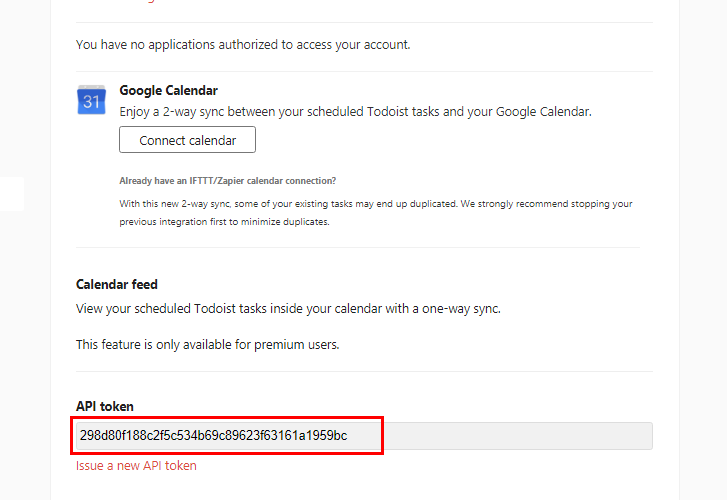This screenshot has height=500, width=727.
Task: Click the Issue a new API token link
Action: coord(136,465)
